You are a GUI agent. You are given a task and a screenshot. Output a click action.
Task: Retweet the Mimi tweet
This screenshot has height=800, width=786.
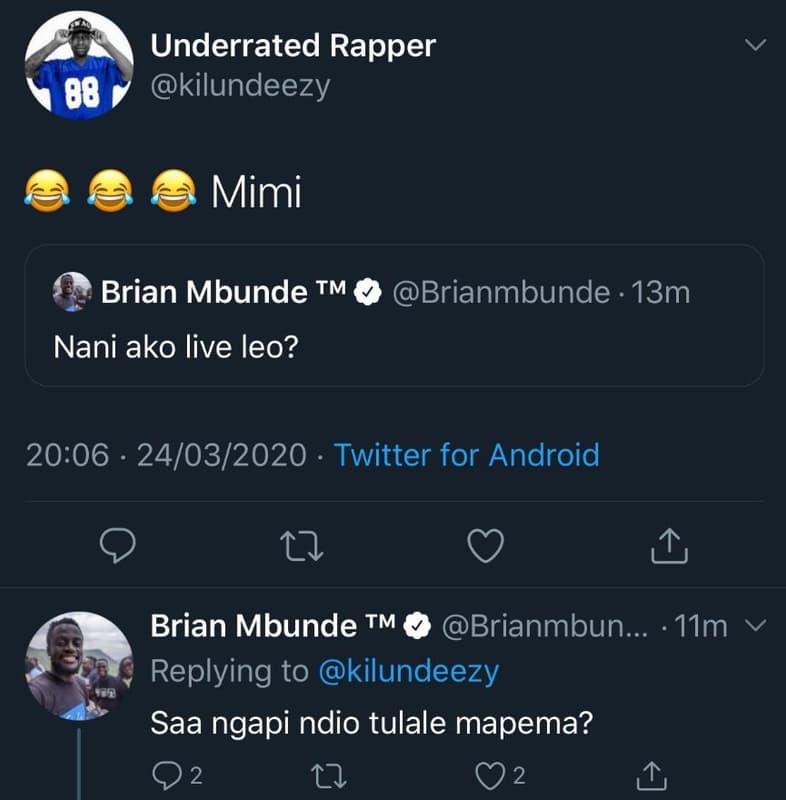(305, 545)
